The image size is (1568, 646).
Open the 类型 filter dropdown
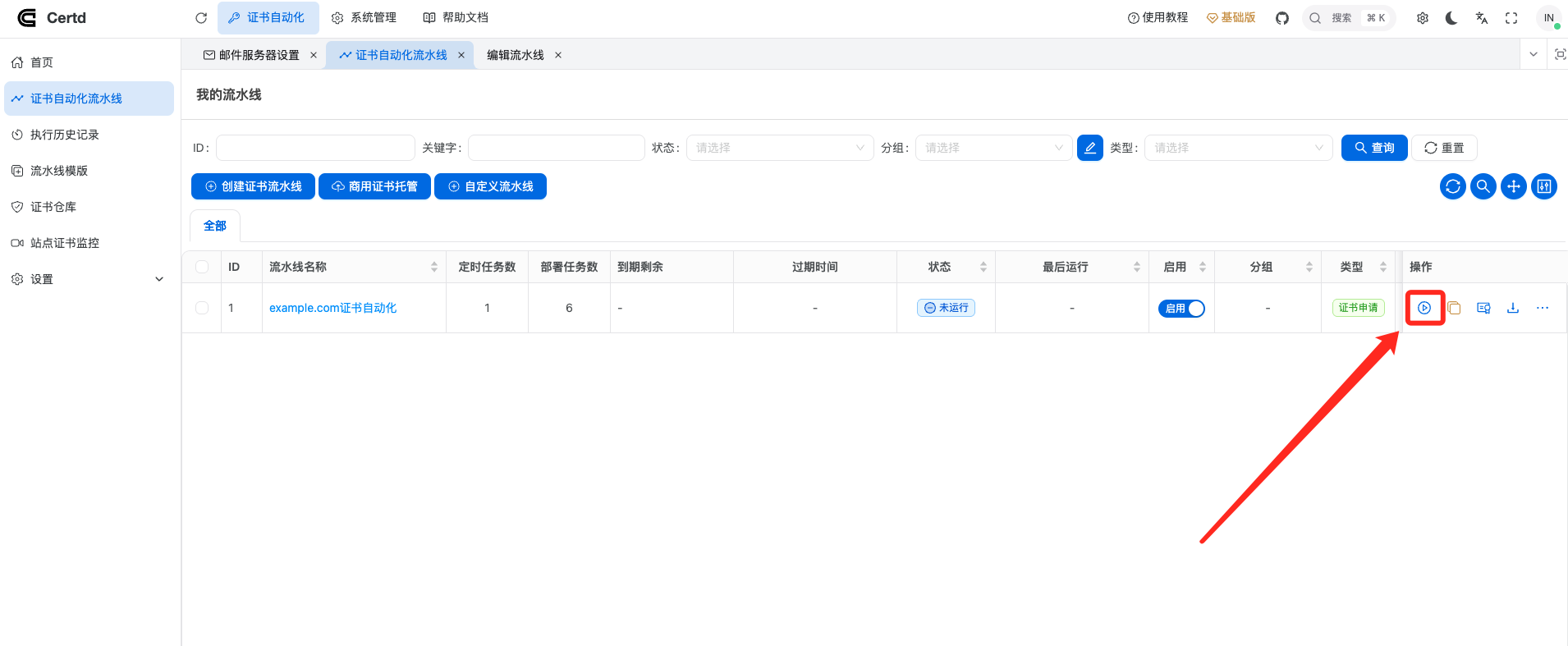point(1238,148)
